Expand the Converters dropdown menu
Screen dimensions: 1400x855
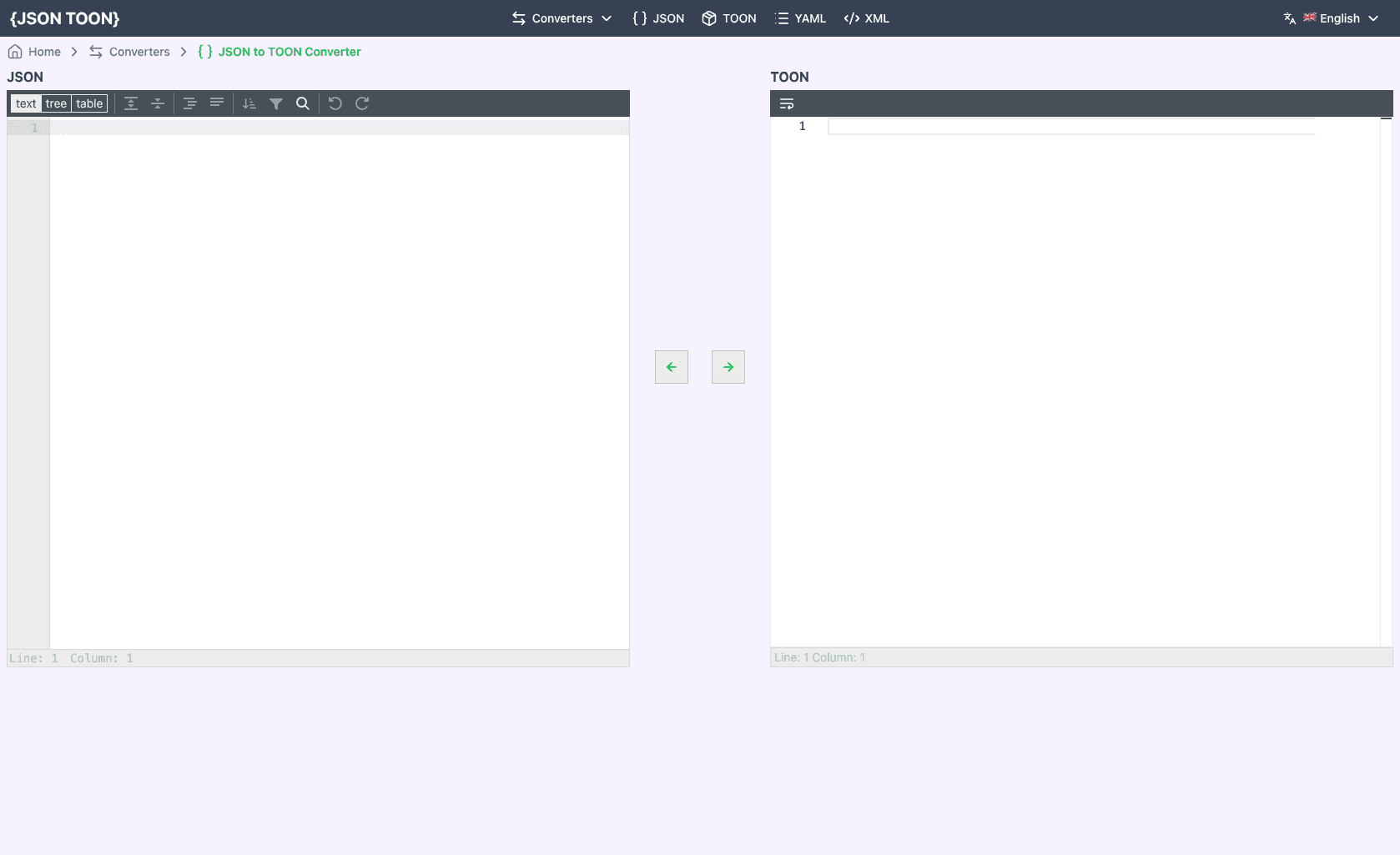(562, 18)
